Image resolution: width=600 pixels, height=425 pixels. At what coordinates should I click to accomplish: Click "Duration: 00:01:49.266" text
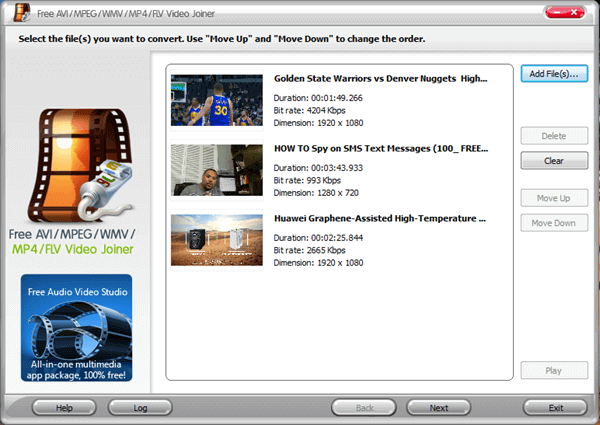(318, 98)
